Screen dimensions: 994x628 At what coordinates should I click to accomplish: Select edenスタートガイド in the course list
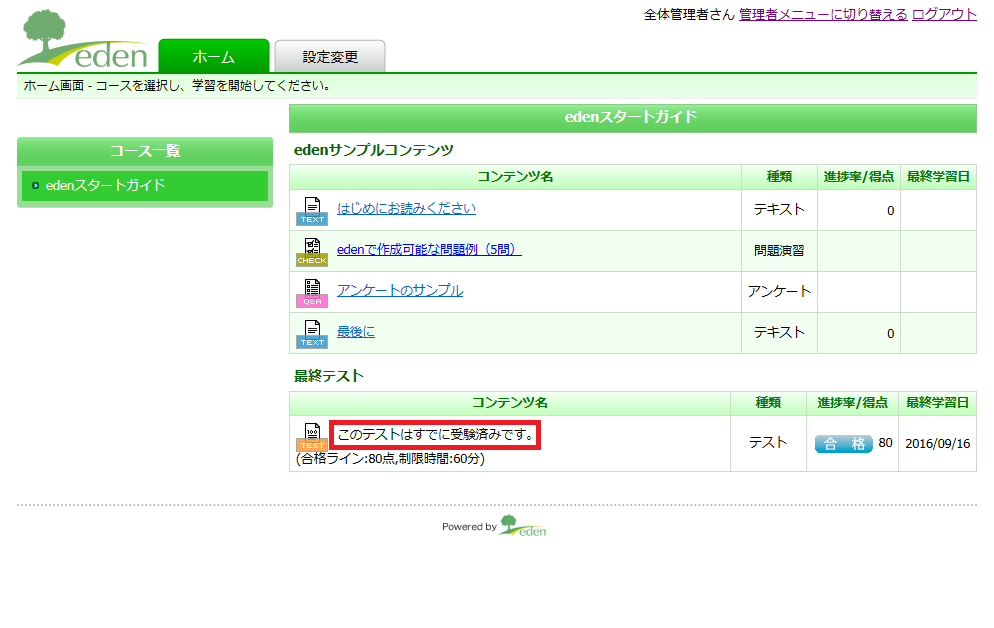[x=145, y=186]
